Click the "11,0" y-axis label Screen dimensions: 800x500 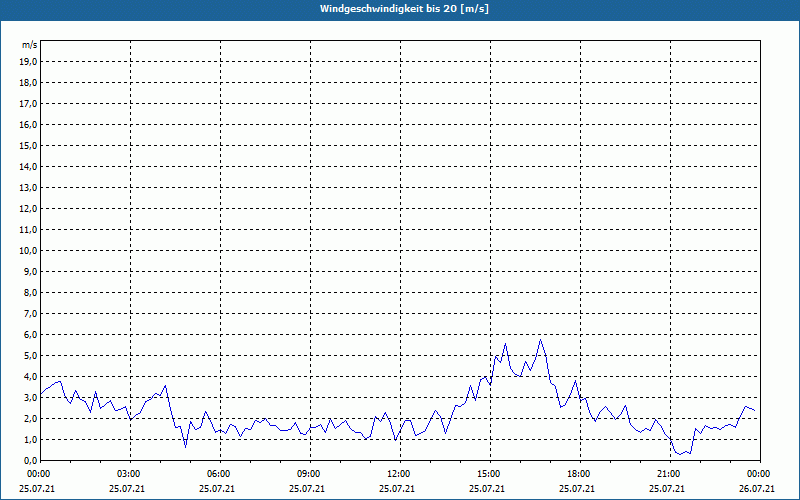tap(28, 230)
